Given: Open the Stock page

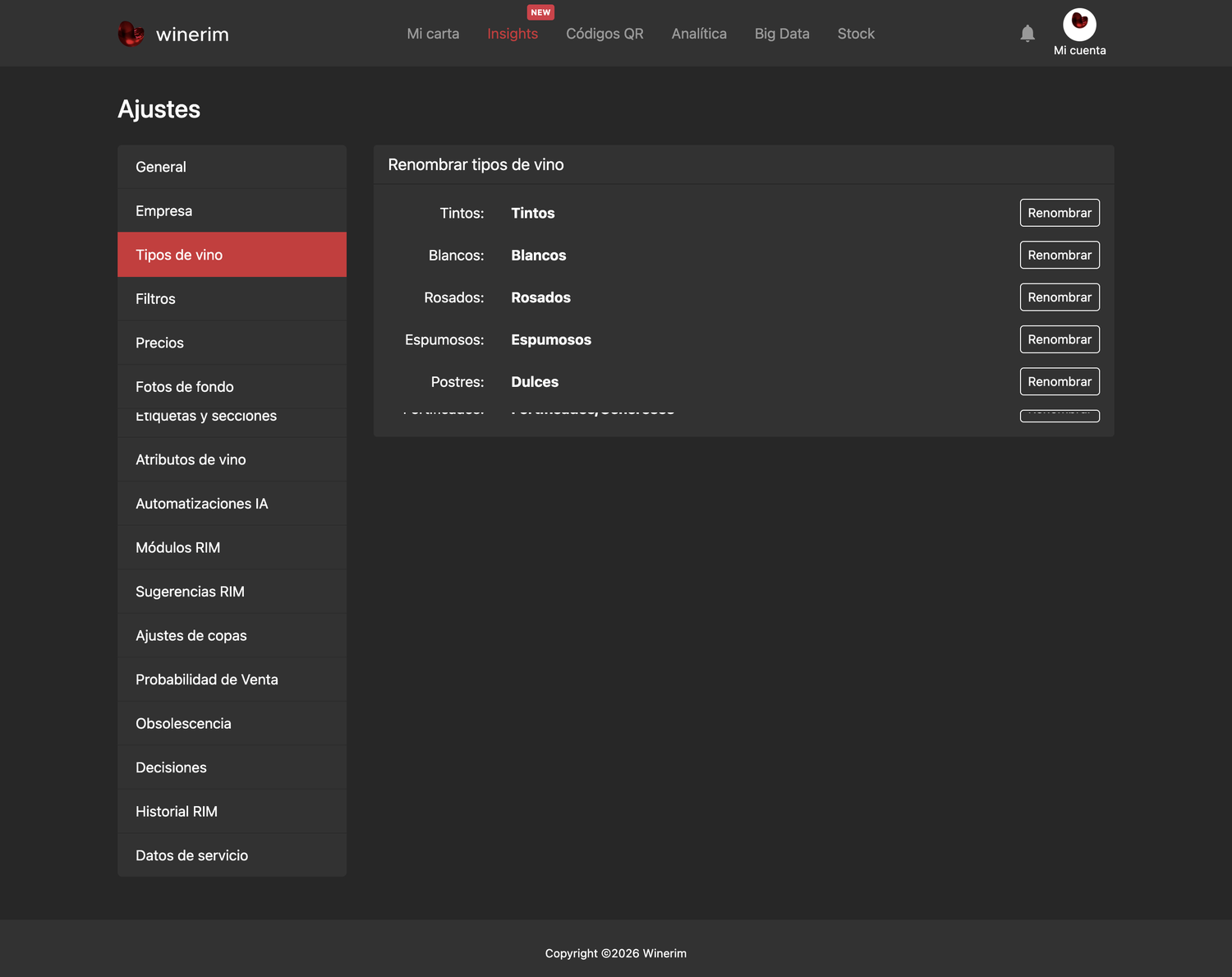Looking at the screenshot, I should (x=856, y=34).
